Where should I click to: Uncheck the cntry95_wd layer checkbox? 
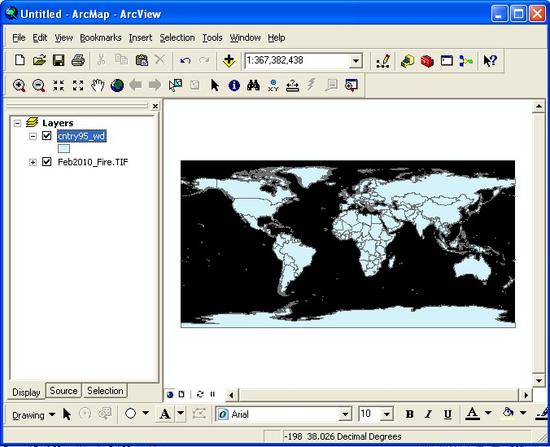click(x=47, y=135)
